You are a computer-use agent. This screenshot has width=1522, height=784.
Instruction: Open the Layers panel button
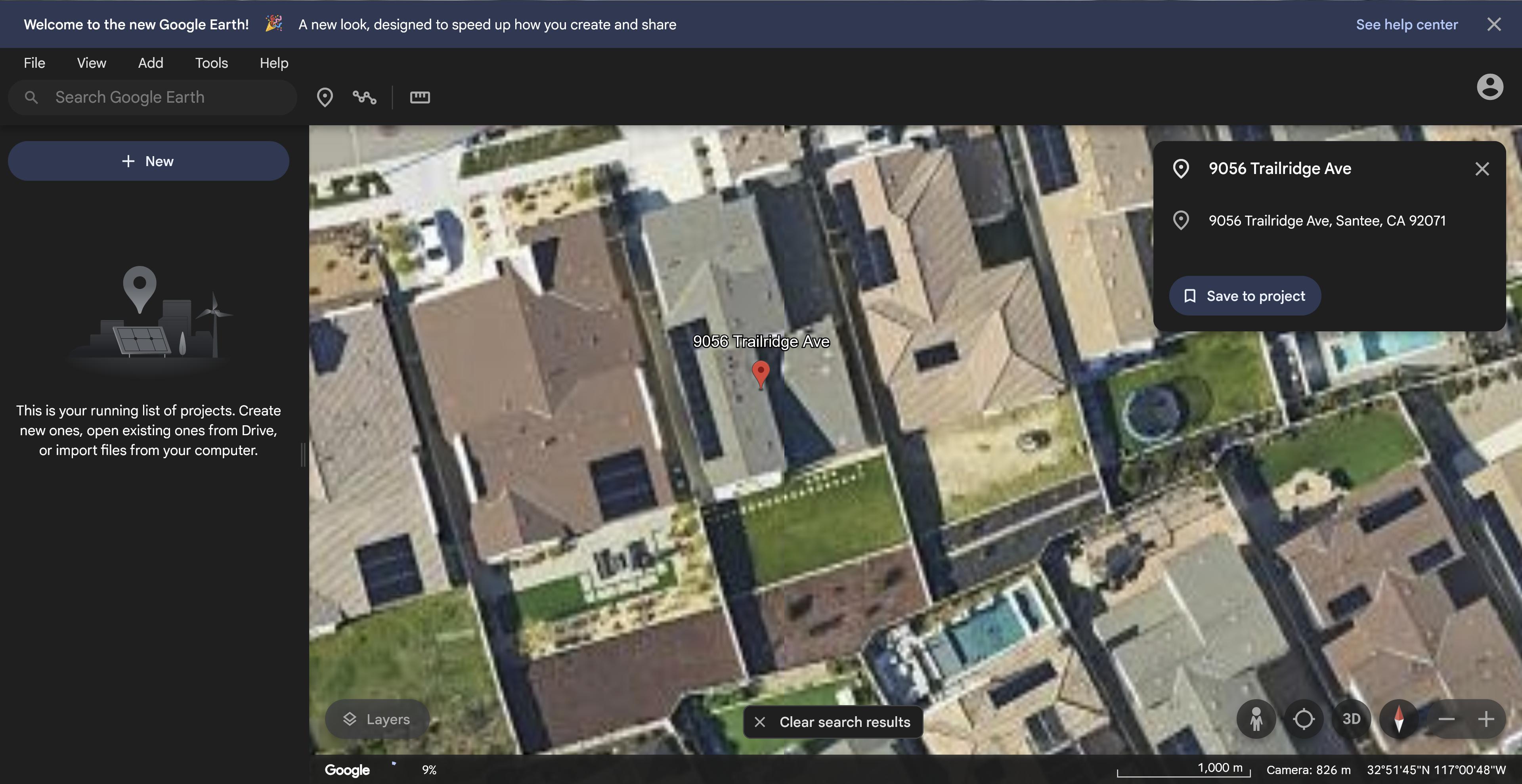[x=377, y=719]
